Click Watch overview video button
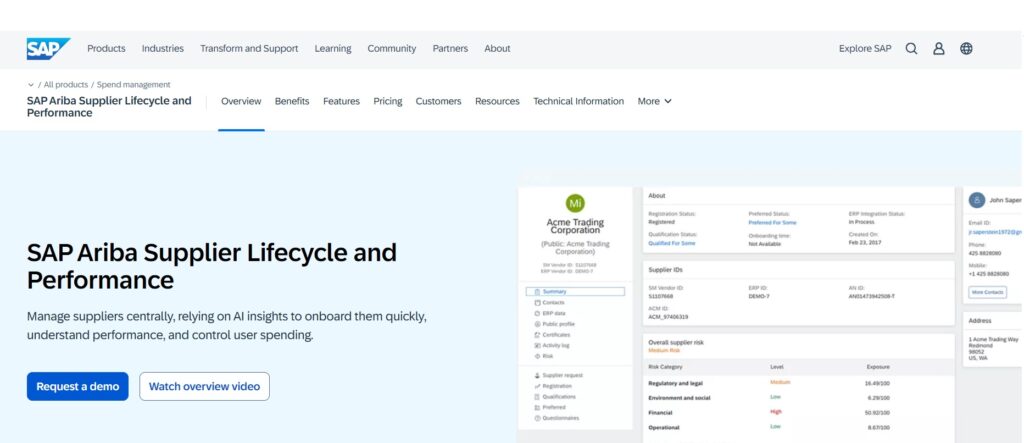Viewport: 1024px width, 443px height. tap(204, 386)
